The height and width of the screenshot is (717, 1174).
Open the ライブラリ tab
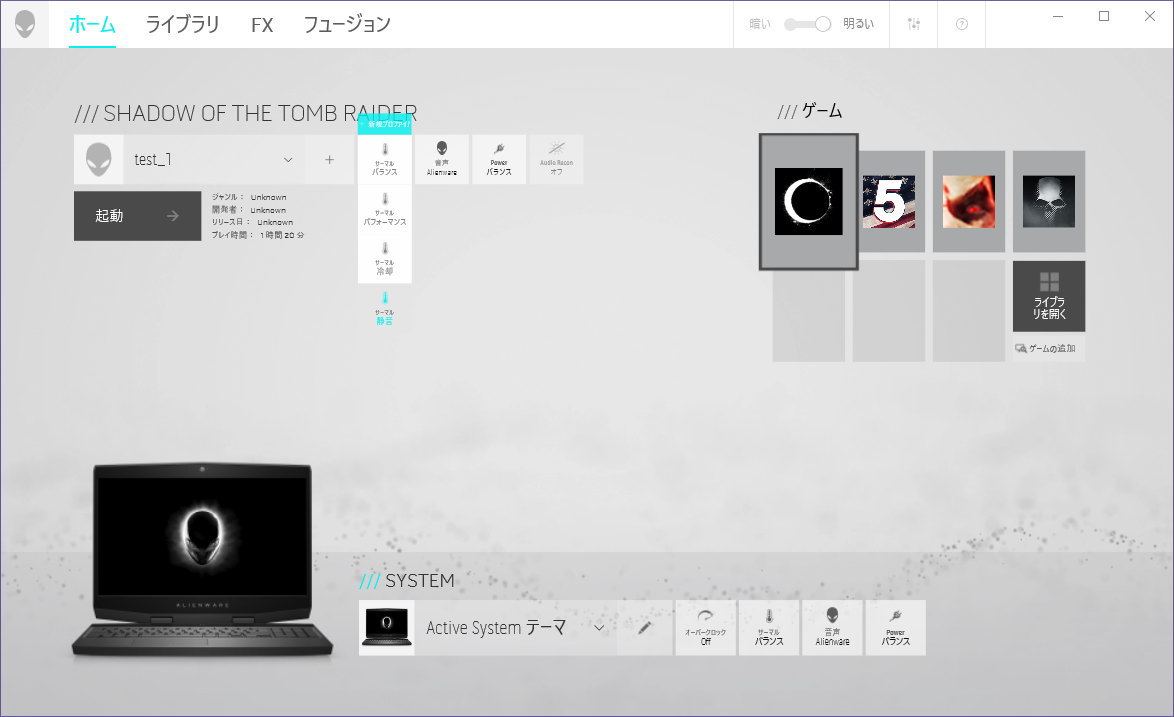pos(183,25)
